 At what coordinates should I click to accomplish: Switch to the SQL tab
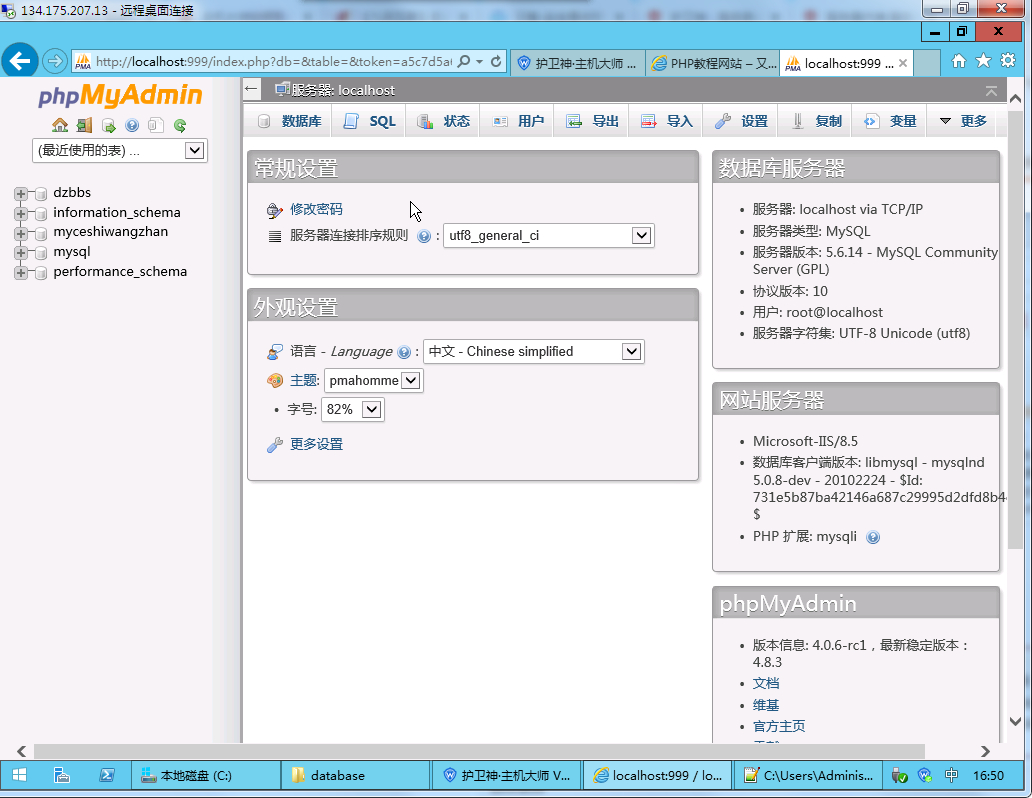(369, 121)
